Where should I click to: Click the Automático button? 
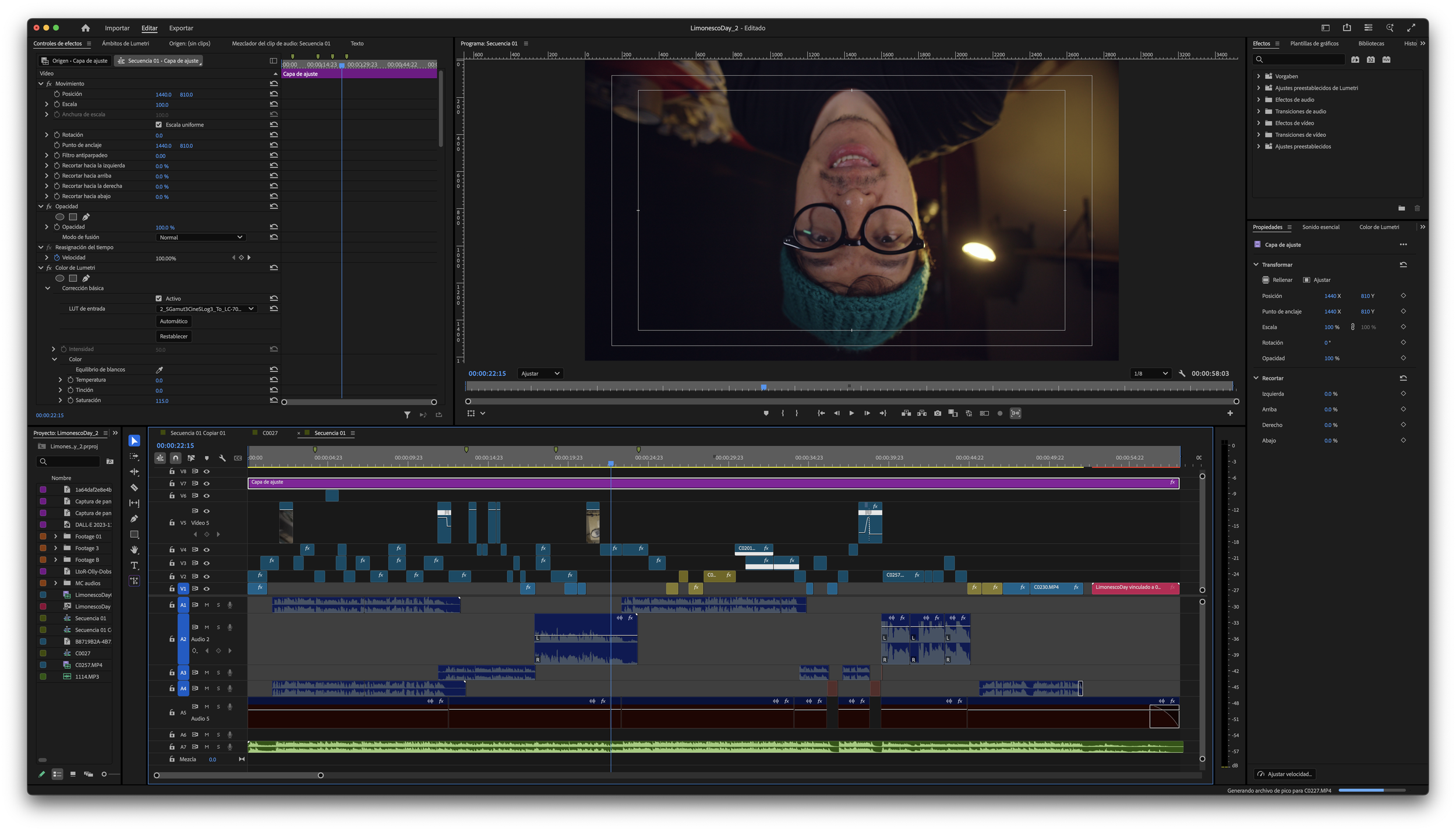click(174, 321)
